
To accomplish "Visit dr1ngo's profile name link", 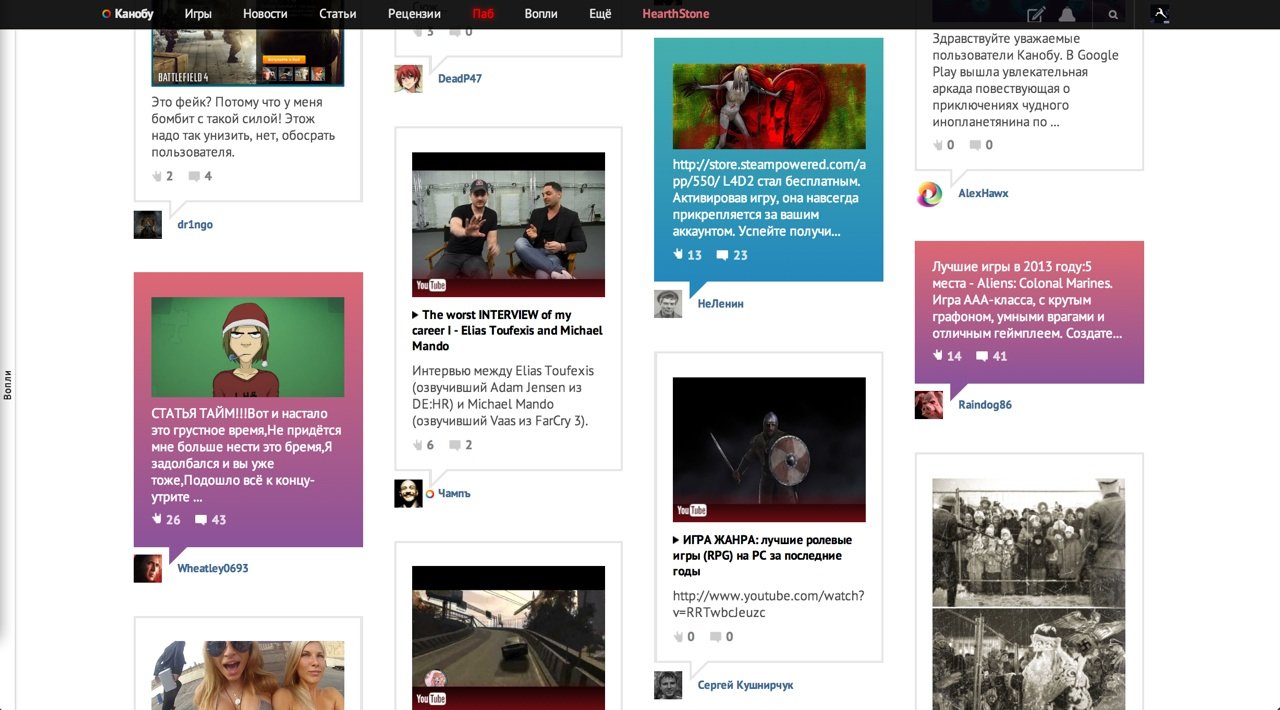I will coord(195,224).
